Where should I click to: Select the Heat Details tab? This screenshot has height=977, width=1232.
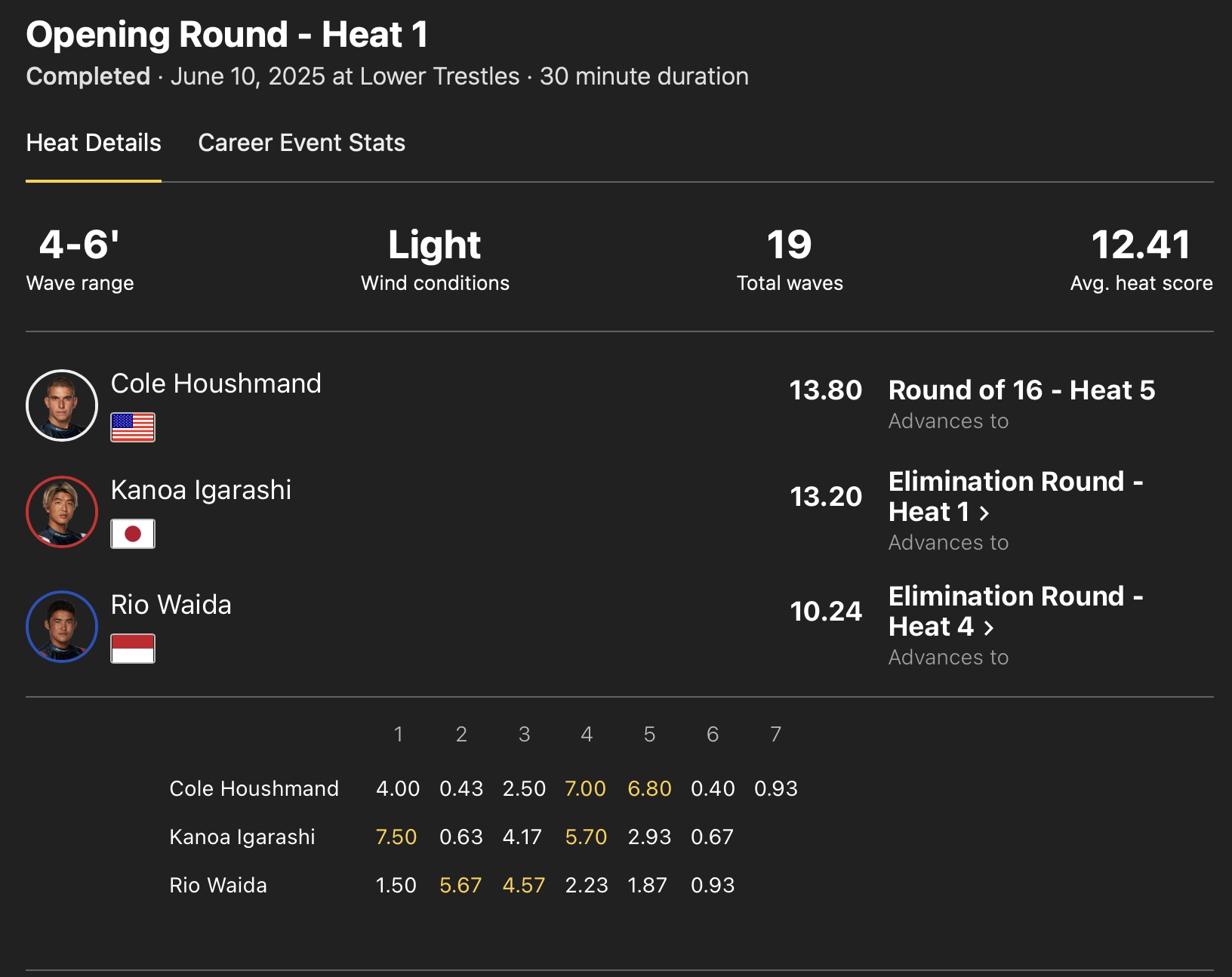click(x=94, y=143)
